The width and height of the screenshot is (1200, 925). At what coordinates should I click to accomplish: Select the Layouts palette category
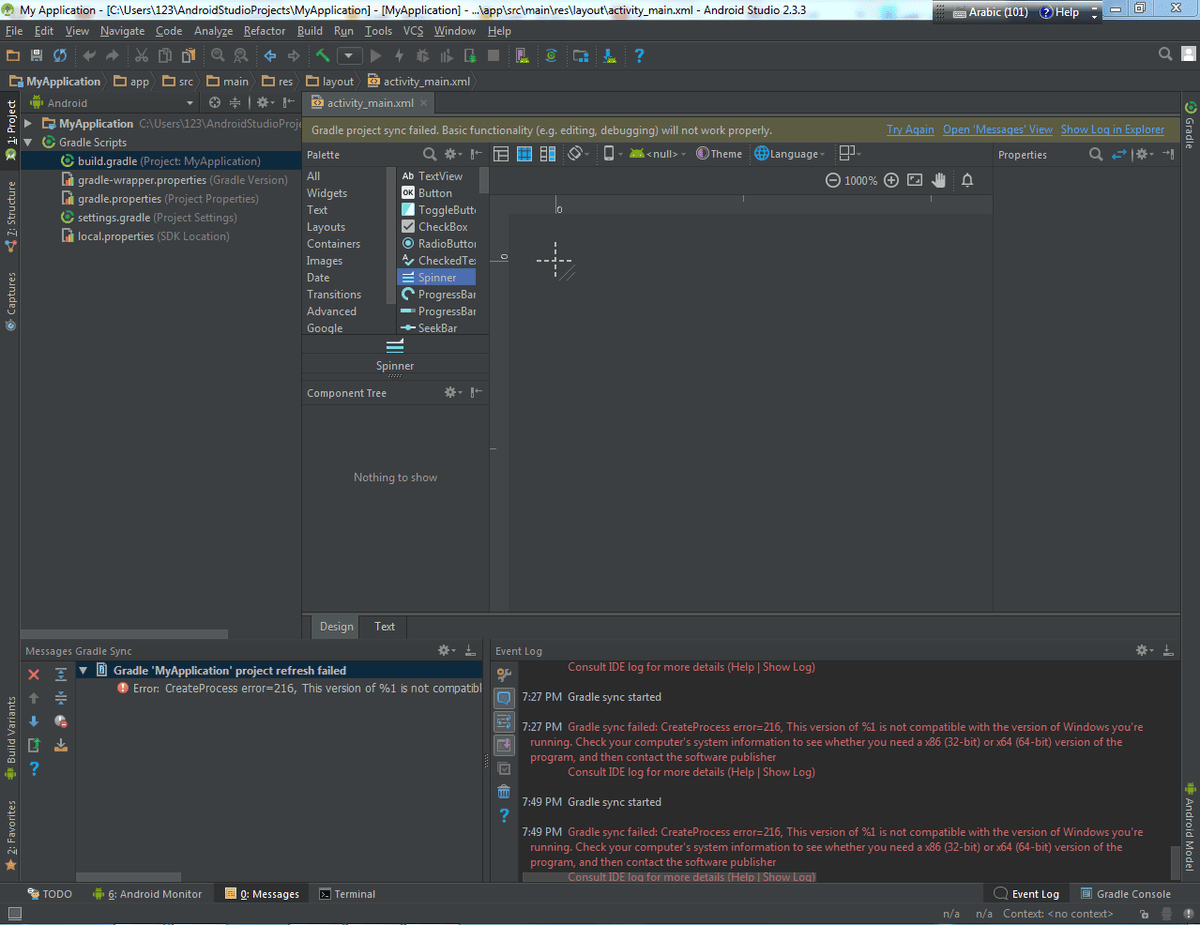pos(326,227)
